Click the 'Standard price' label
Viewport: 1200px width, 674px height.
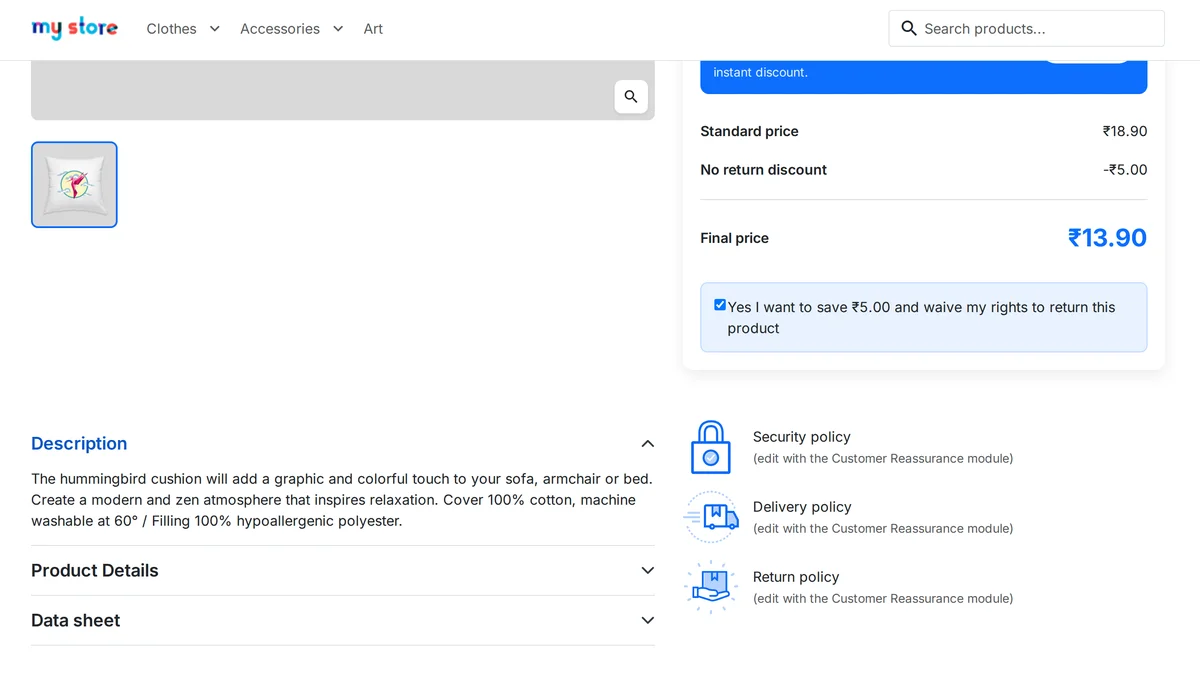click(x=749, y=131)
